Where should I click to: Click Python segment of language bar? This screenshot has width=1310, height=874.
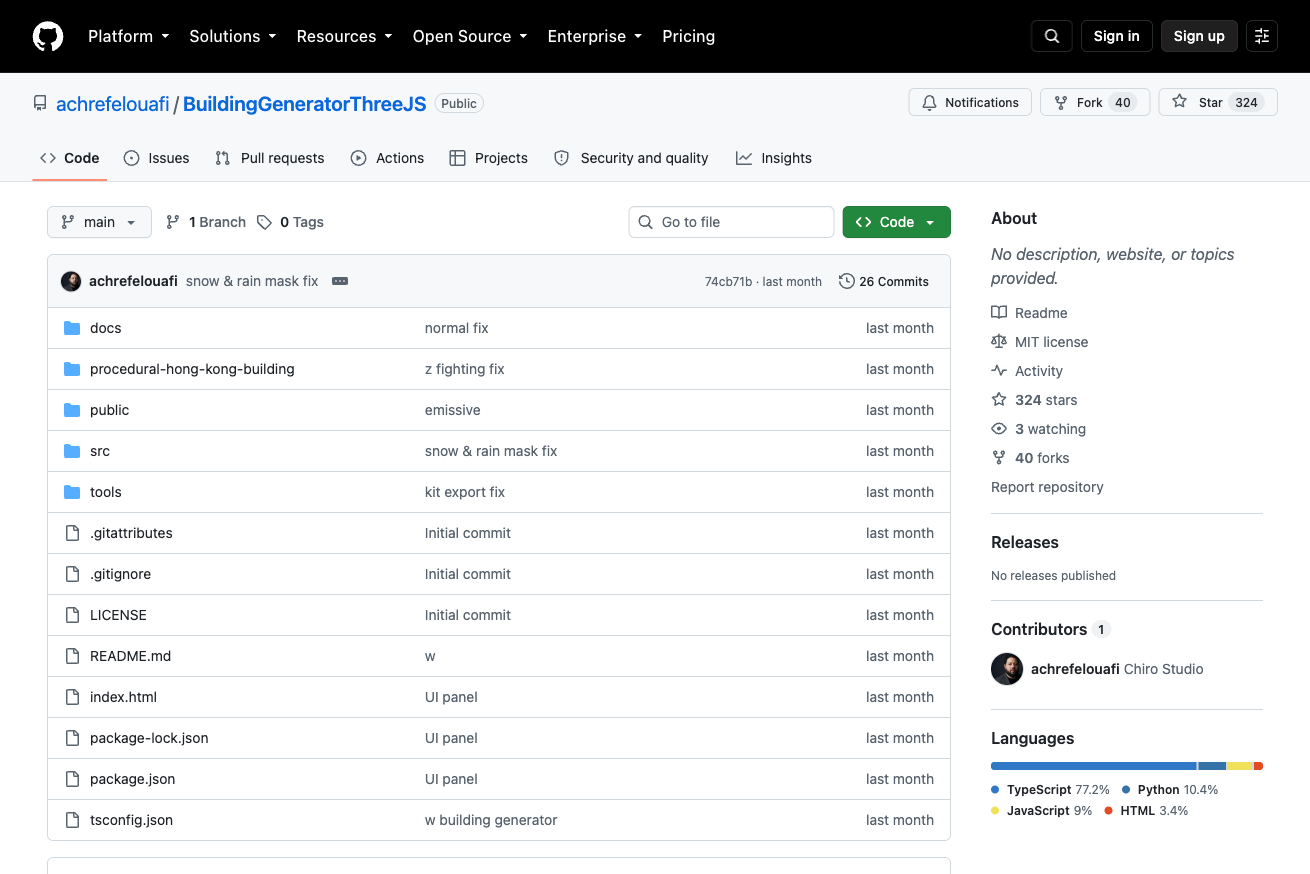point(1212,766)
